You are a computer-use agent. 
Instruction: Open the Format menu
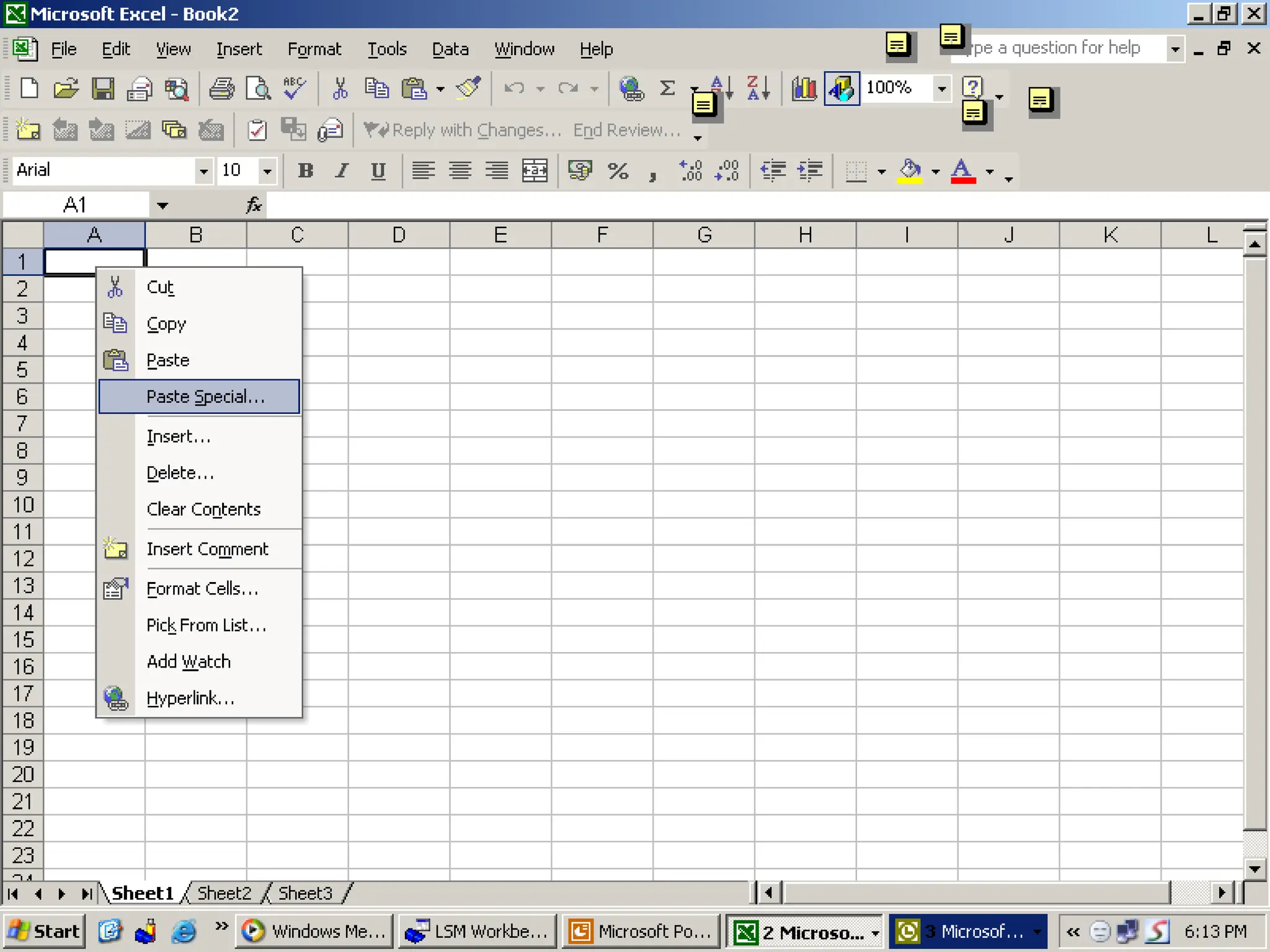314,49
